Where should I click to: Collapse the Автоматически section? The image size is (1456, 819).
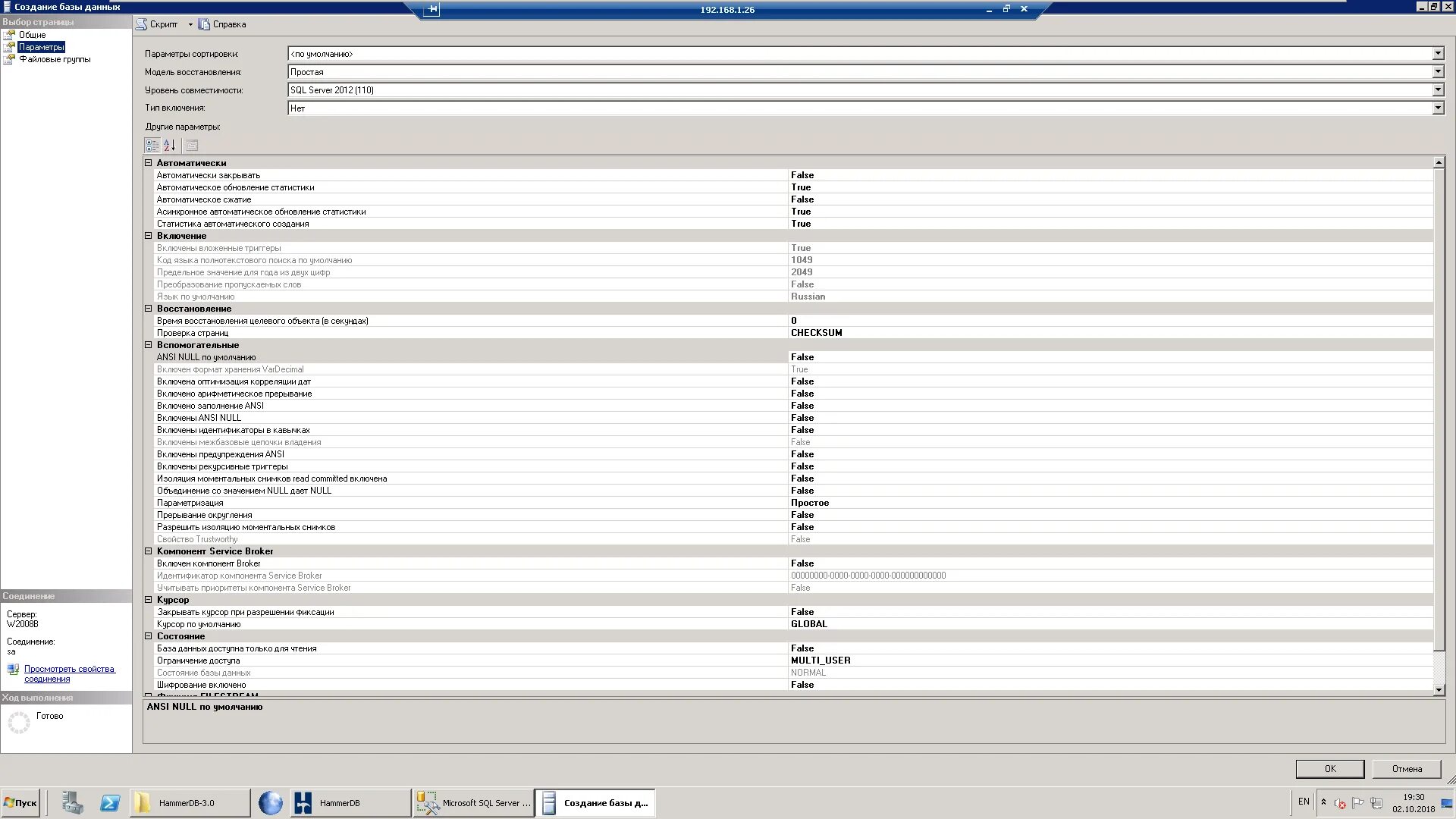pos(149,163)
